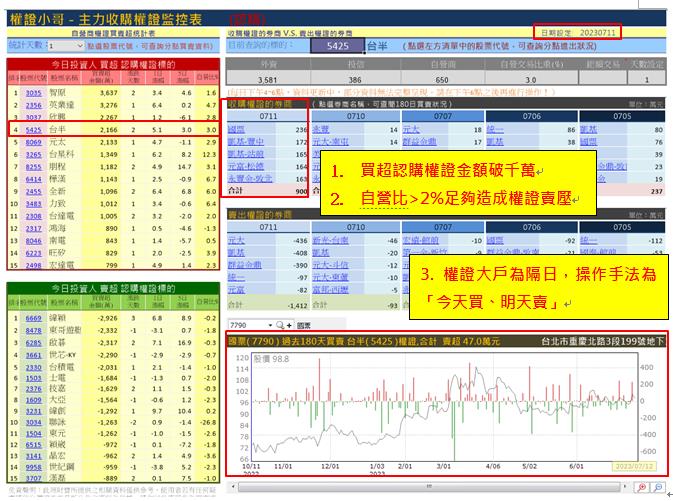
Task: Open stock code 2455 全新 link
Action: (x=33, y=191)
